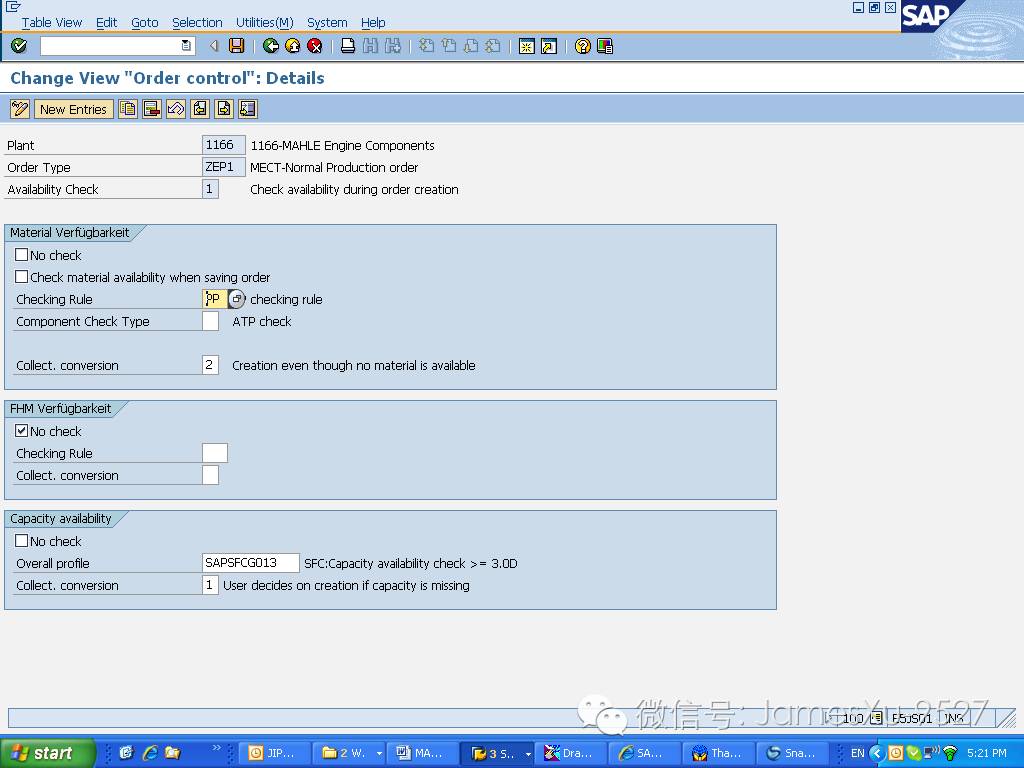This screenshot has height=768, width=1024.
Task: Click the First Page icon
Action: pos(426,46)
